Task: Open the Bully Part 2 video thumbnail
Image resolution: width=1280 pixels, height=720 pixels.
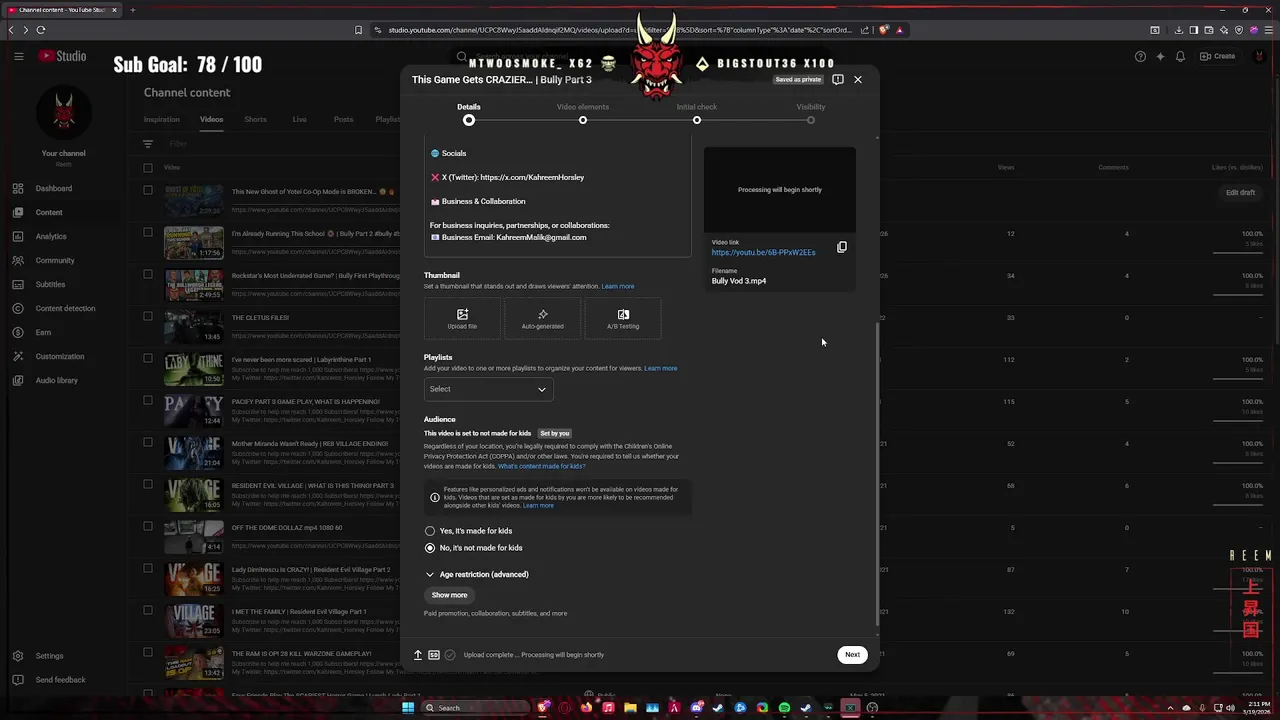Action: tap(194, 243)
